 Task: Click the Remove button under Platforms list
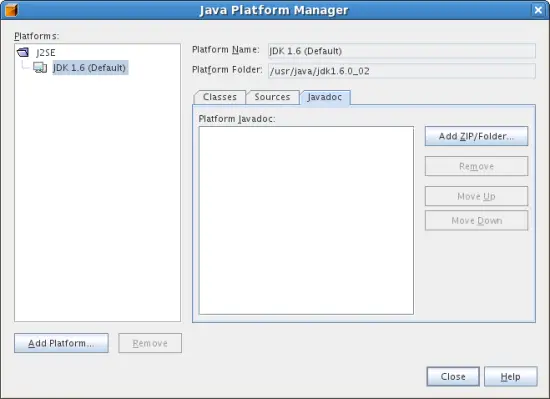pyautogui.click(x=150, y=343)
